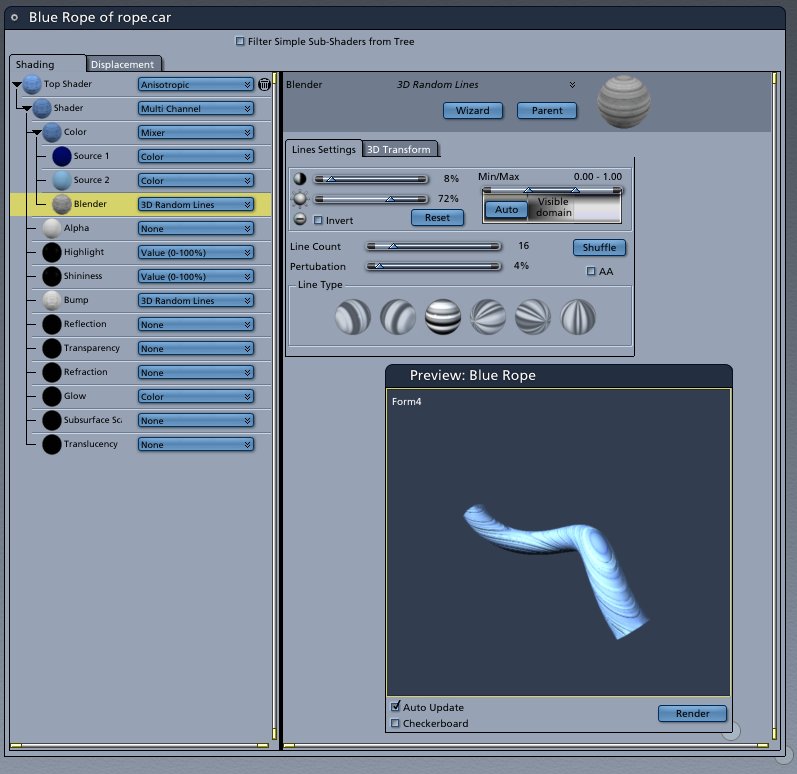Collapse the Color tree node triangle
Image resolution: width=797 pixels, height=774 pixels.
pos(36,132)
